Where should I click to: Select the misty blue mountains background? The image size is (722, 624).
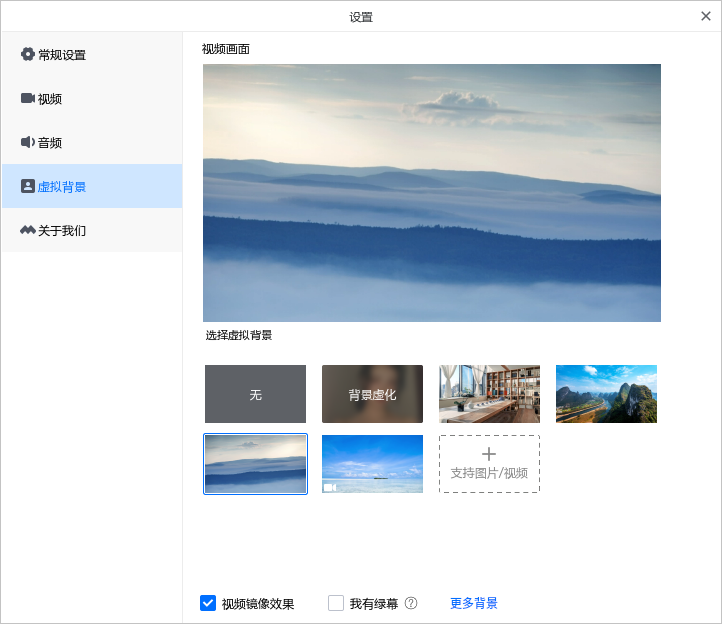click(x=255, y=464)
